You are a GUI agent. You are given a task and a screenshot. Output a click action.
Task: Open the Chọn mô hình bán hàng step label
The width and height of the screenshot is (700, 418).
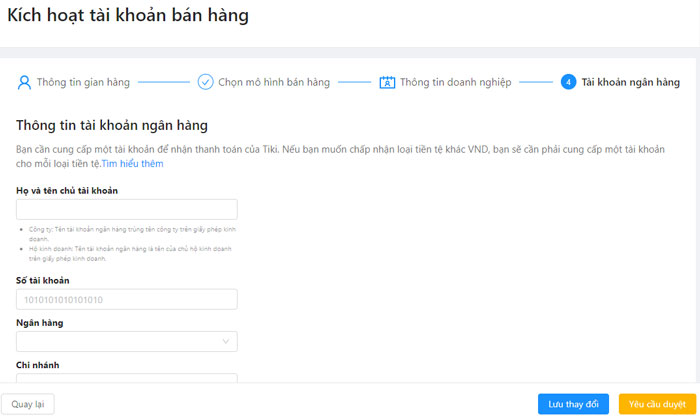point(273,82)
